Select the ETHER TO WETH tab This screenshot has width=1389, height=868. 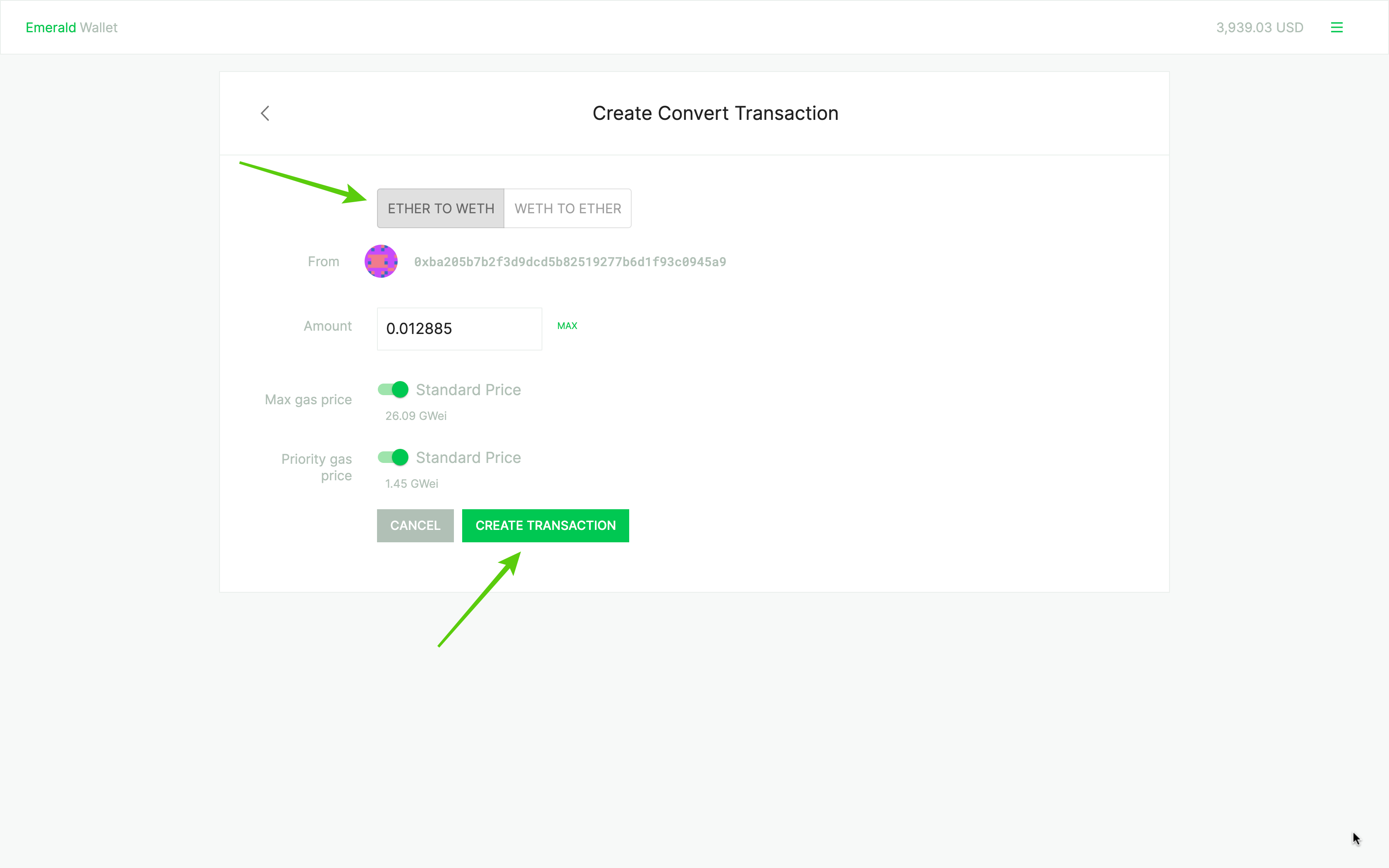click(x=440, y=208)
